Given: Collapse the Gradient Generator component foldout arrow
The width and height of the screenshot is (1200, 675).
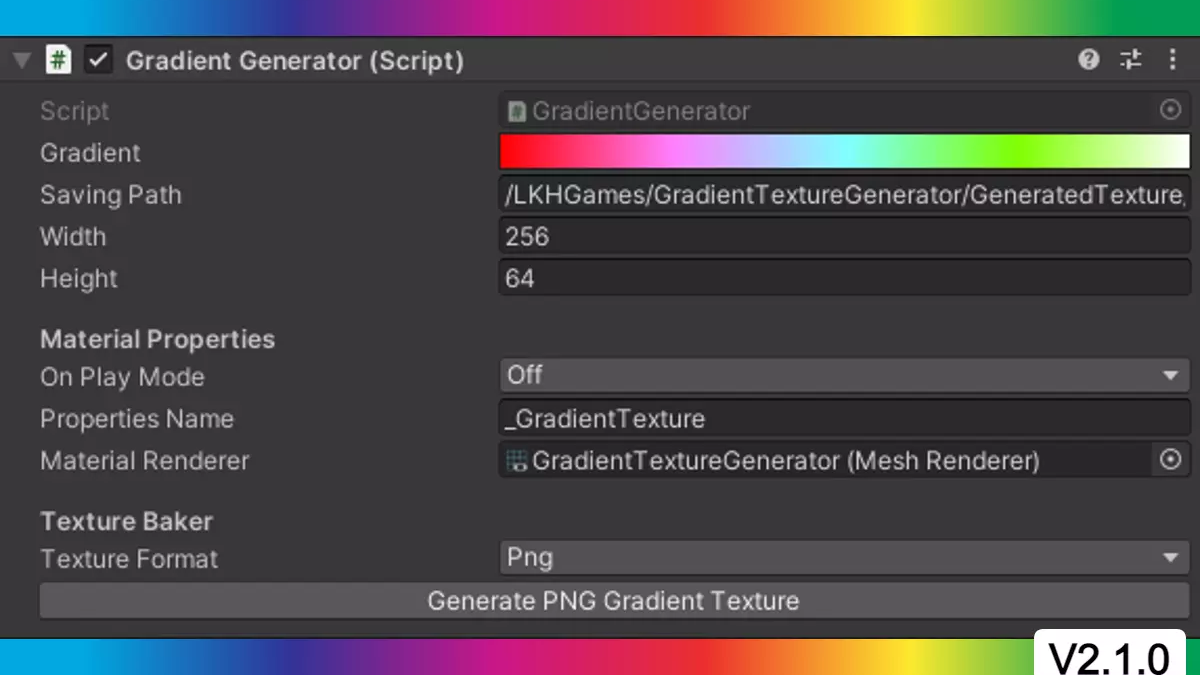Looking at the screenshot, I should [x=21, y=61].
